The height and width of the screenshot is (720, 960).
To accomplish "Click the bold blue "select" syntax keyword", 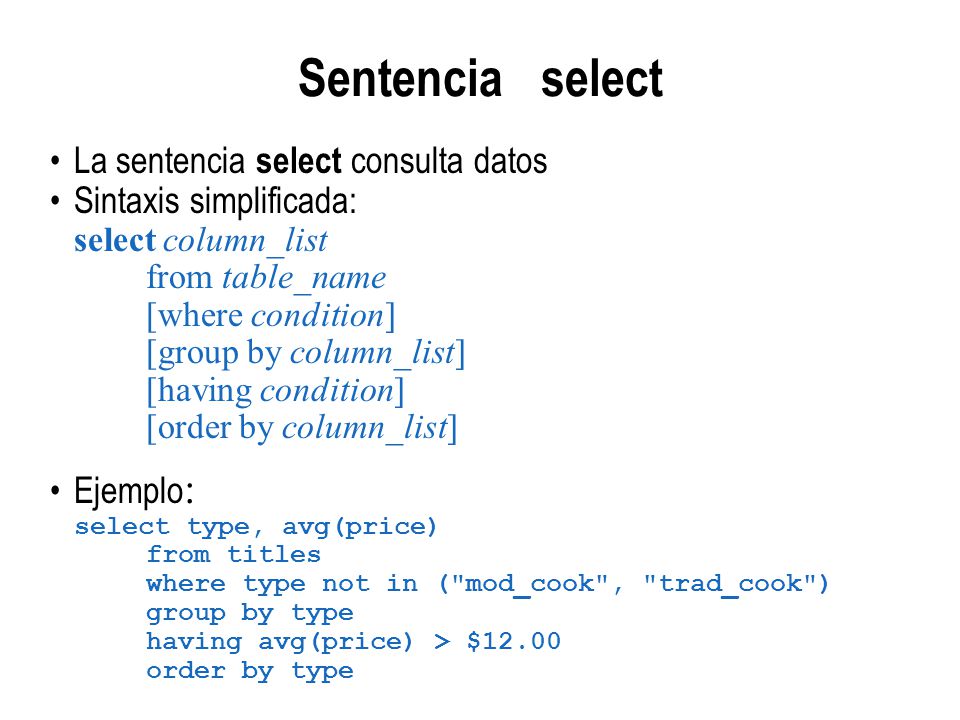I will 115,240.
